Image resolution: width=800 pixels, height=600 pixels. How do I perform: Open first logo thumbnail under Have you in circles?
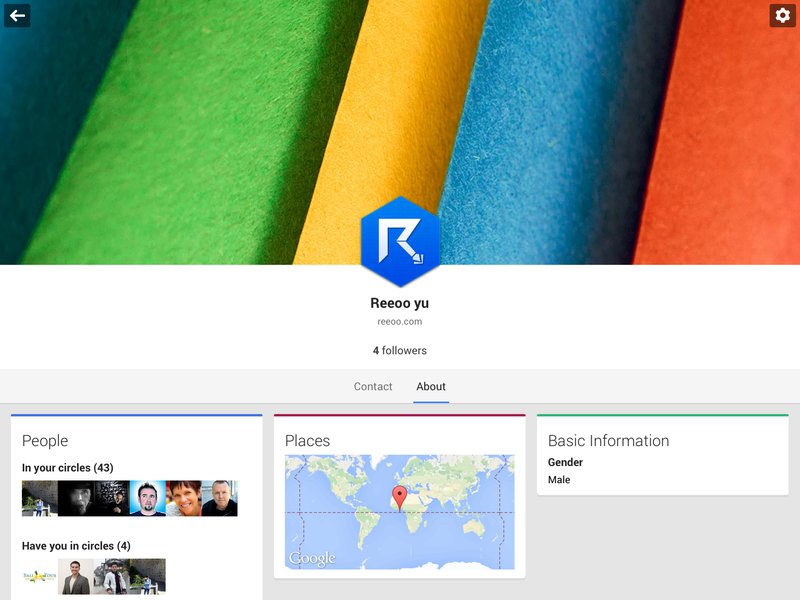(40, 577)
